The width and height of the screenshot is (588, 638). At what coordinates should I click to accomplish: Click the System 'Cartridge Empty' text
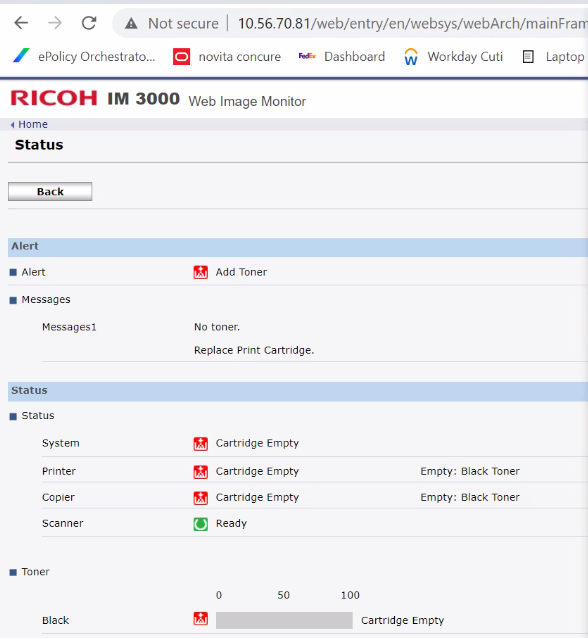coord(257,444)
